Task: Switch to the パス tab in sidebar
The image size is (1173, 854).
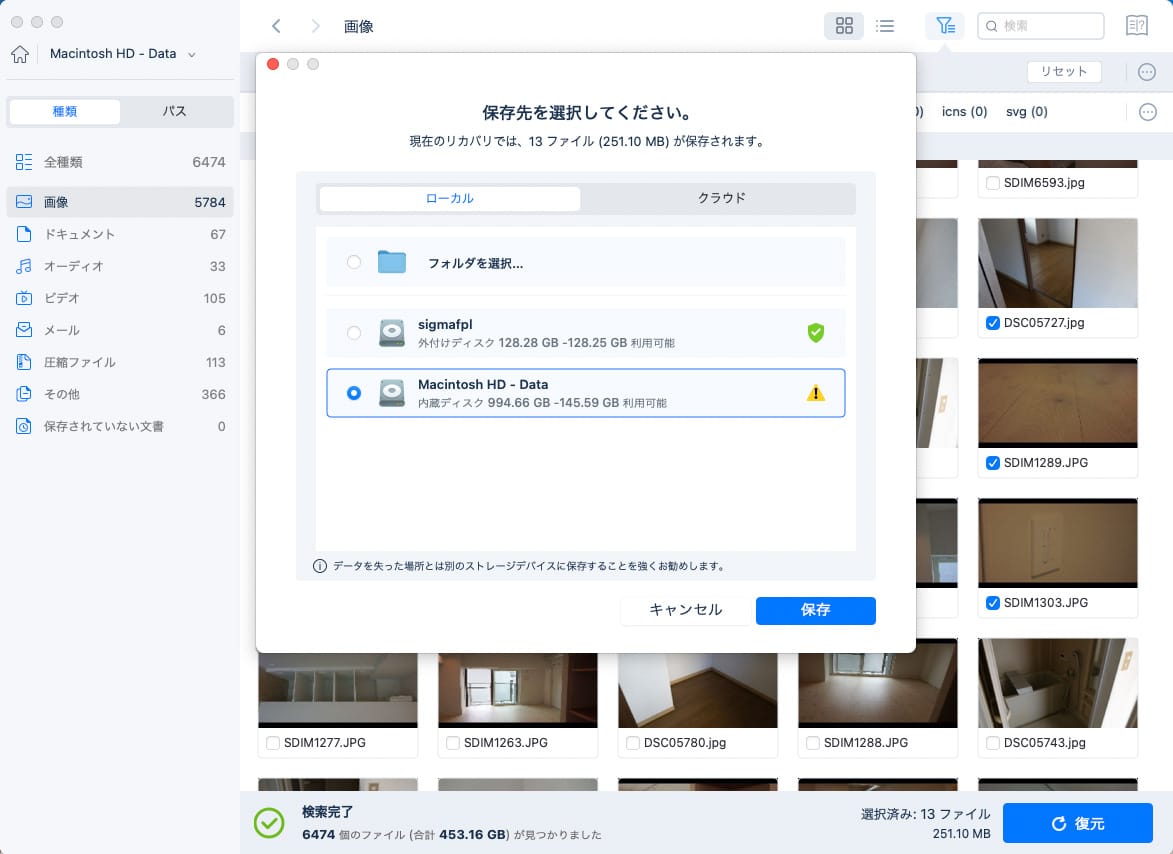Action: pos(175,111)
